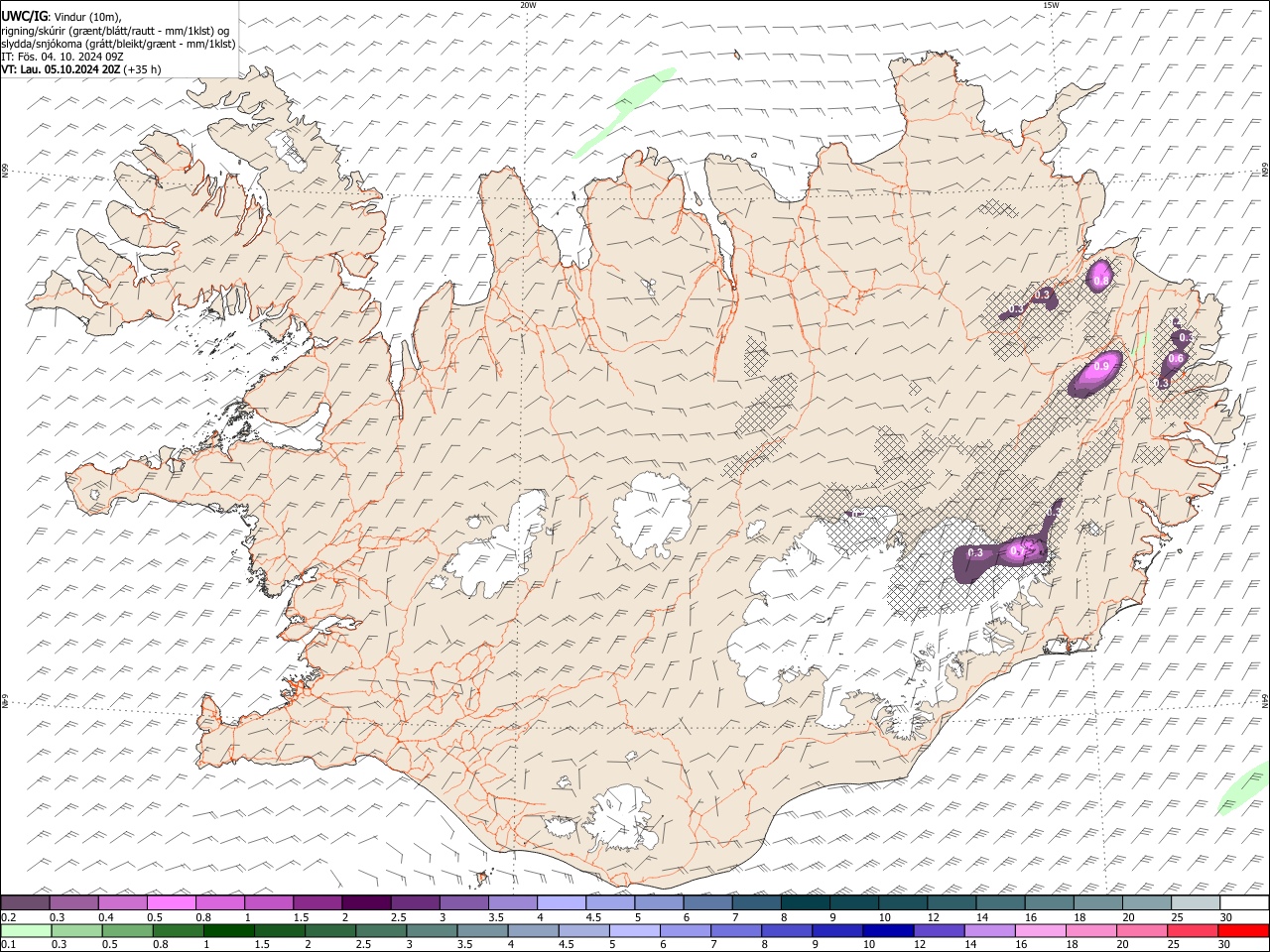Click the 0.7 precipitation value on the map
Image resolution: width=1270 pixels, height=952 pixels.
click(x=1018, y=549)
